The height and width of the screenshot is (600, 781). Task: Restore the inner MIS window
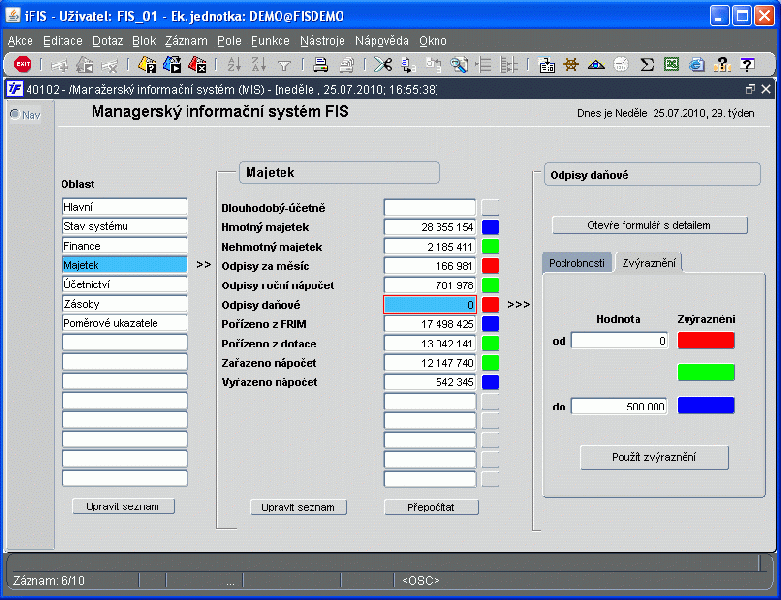(750, 89)
